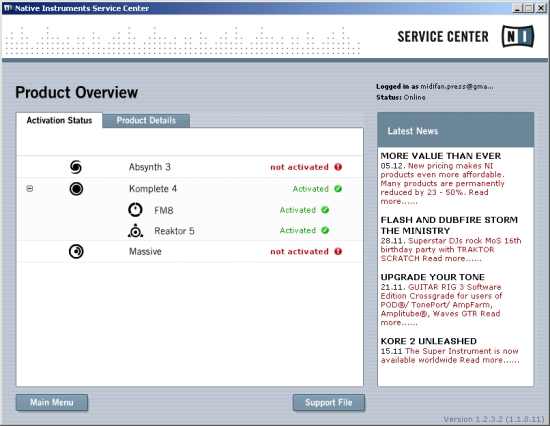Click the red warning icon beside Massive
Image resolution: width=550 pixels, height=426 pixels.
coord(338,251)
